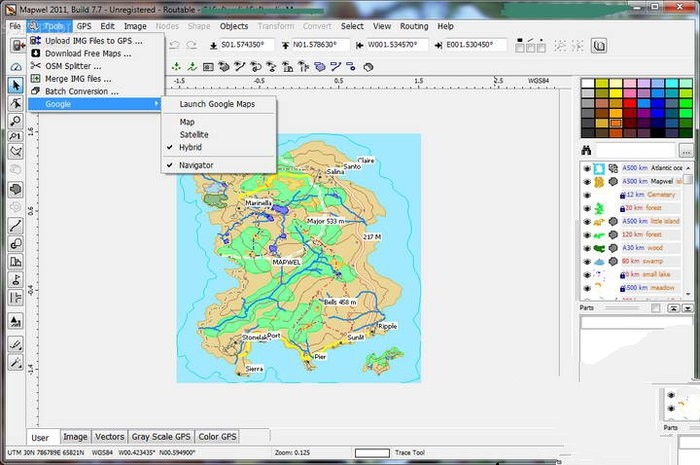Screen dimensions: 700x465
Task: Click the starburst icon next to book icon
Action: (x=578, y=46)
